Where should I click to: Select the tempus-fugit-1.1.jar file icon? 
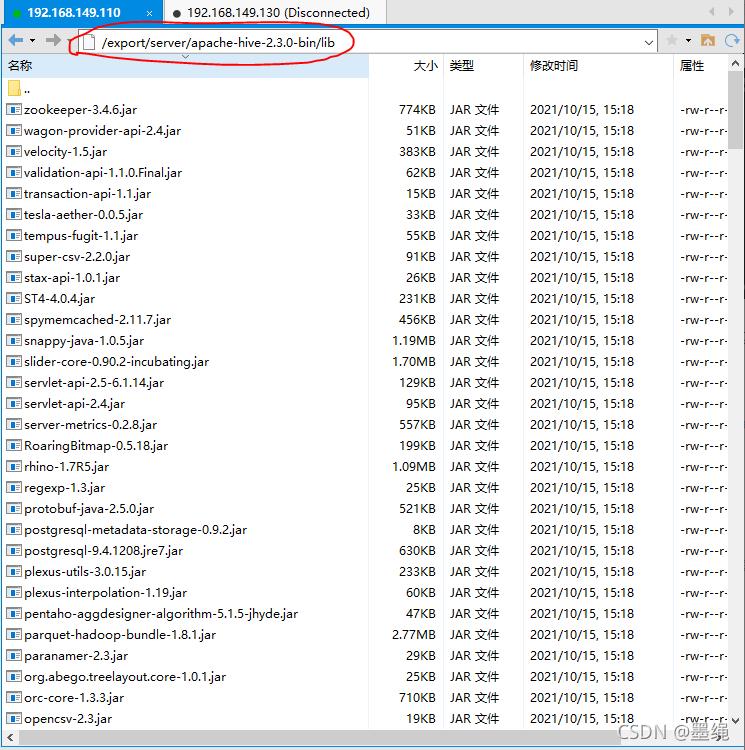pyautogui.click(x=14, y=236)
